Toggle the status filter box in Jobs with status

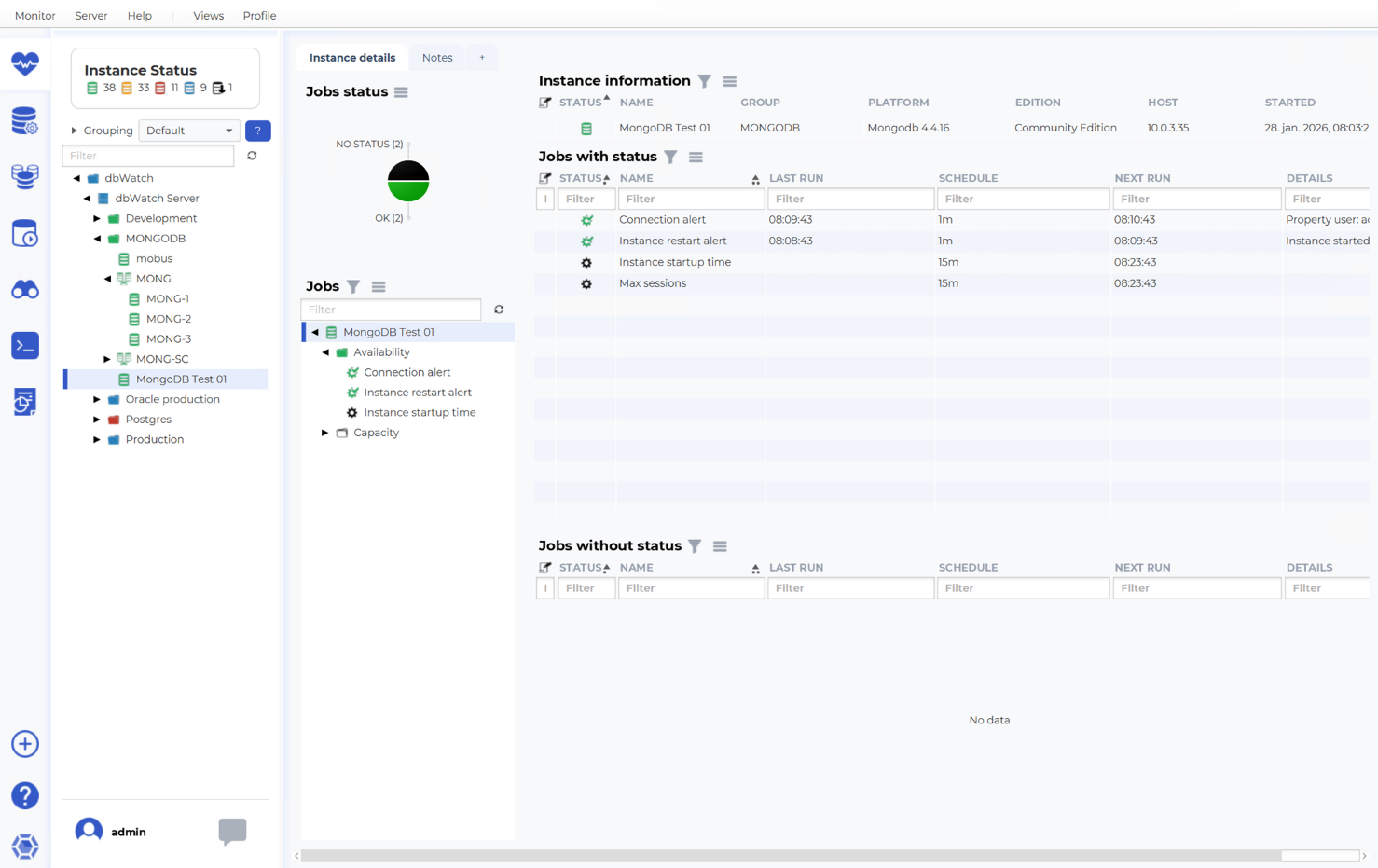545,199
